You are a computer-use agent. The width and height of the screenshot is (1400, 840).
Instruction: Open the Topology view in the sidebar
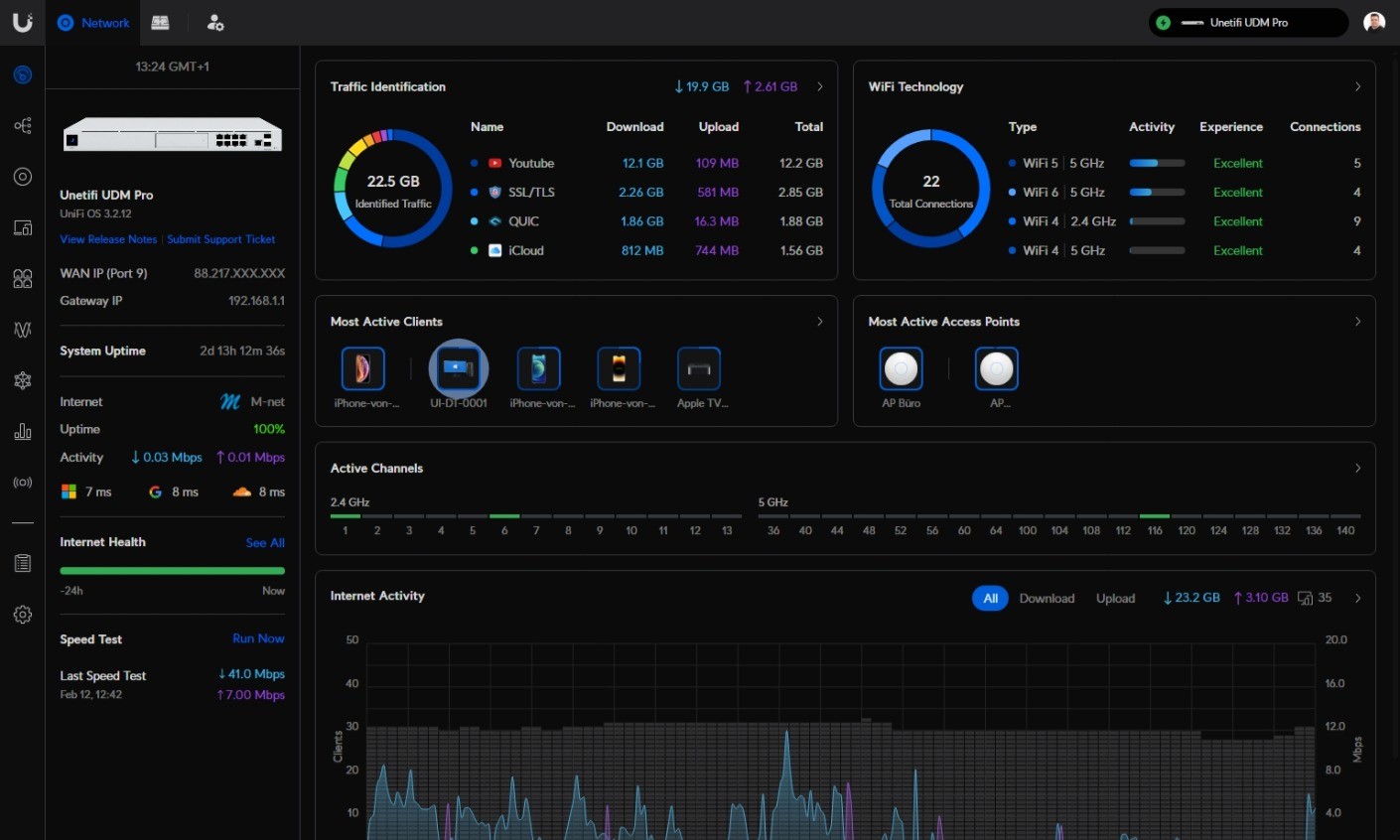(23, 126)
